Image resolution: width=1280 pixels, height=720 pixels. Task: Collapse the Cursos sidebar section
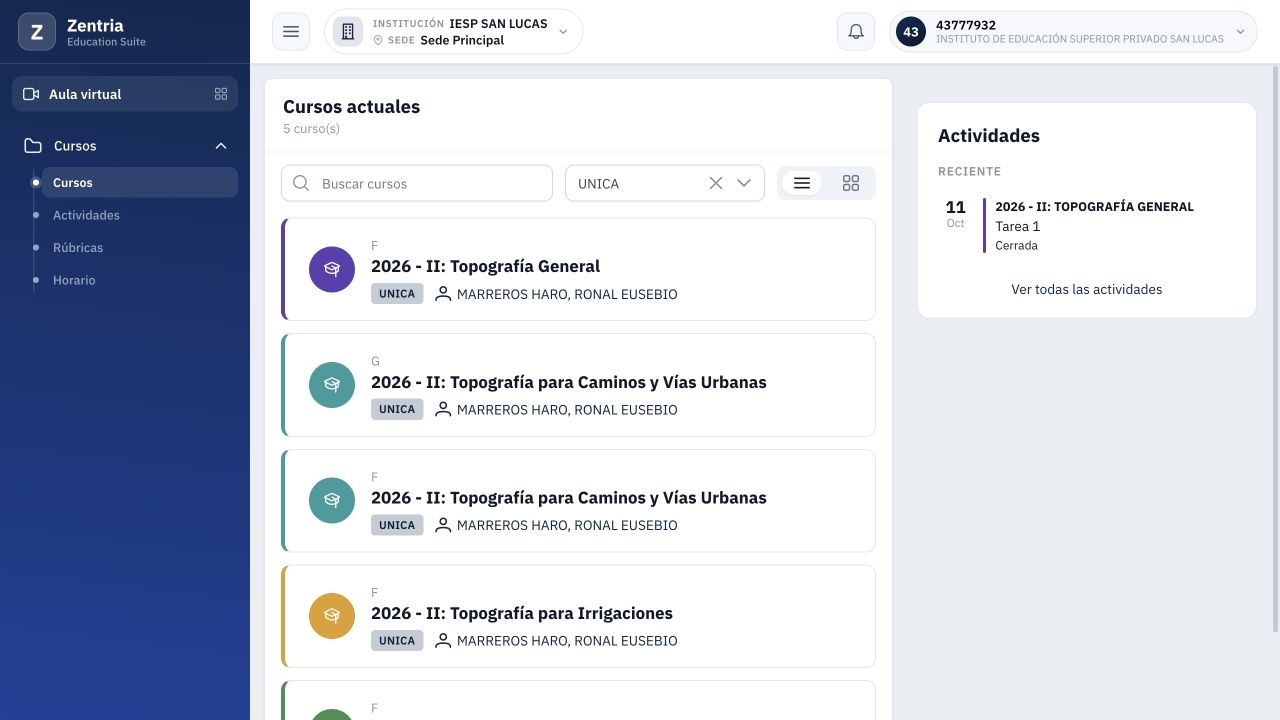point(221,146)
